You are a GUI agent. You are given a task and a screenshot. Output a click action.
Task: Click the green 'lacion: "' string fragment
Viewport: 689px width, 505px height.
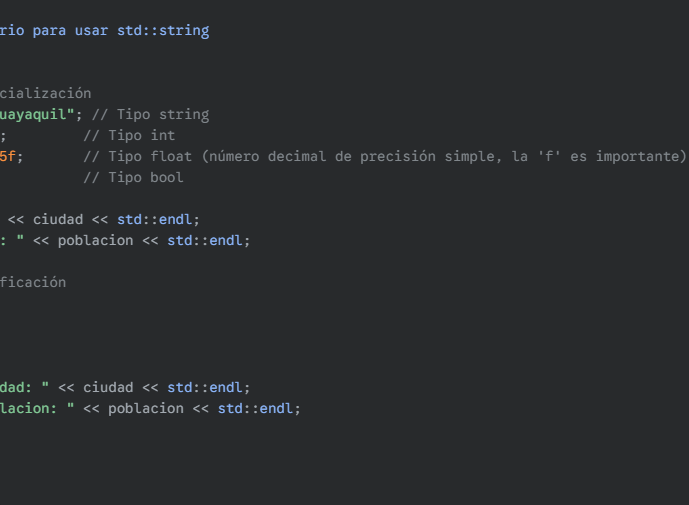[x=37, y=408]
